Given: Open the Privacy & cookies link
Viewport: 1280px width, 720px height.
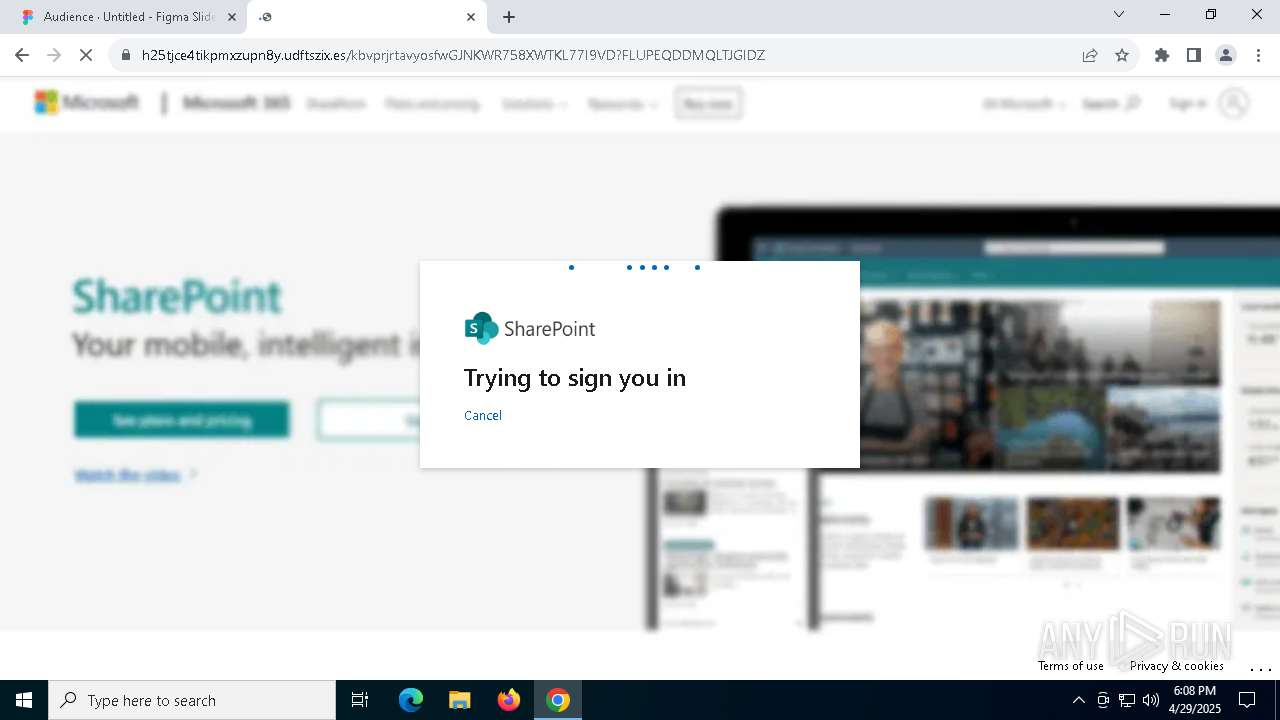Looking at the screenshot, I should [1177, 666].
